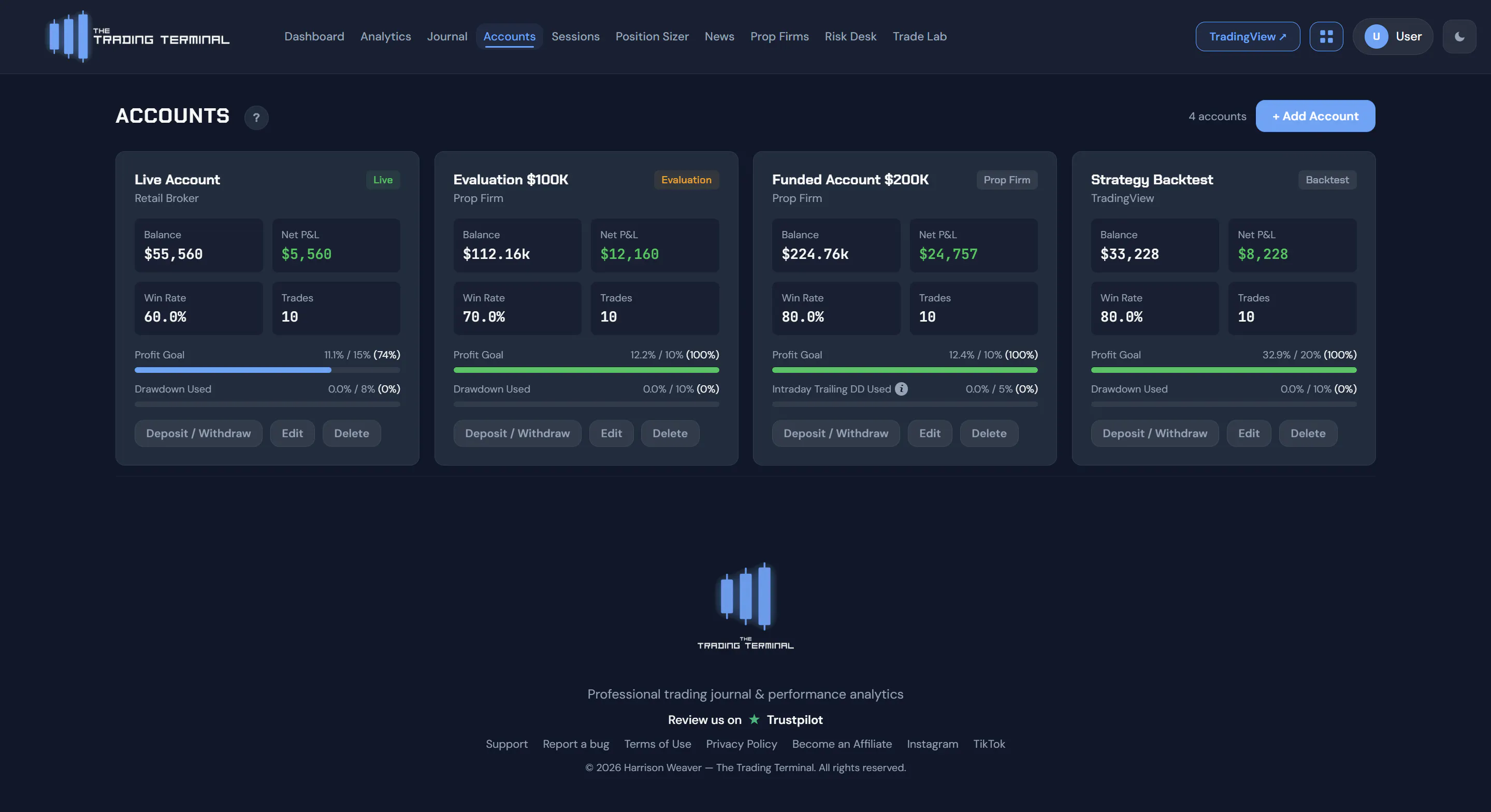Open the Report a bug link

[576, 744]
